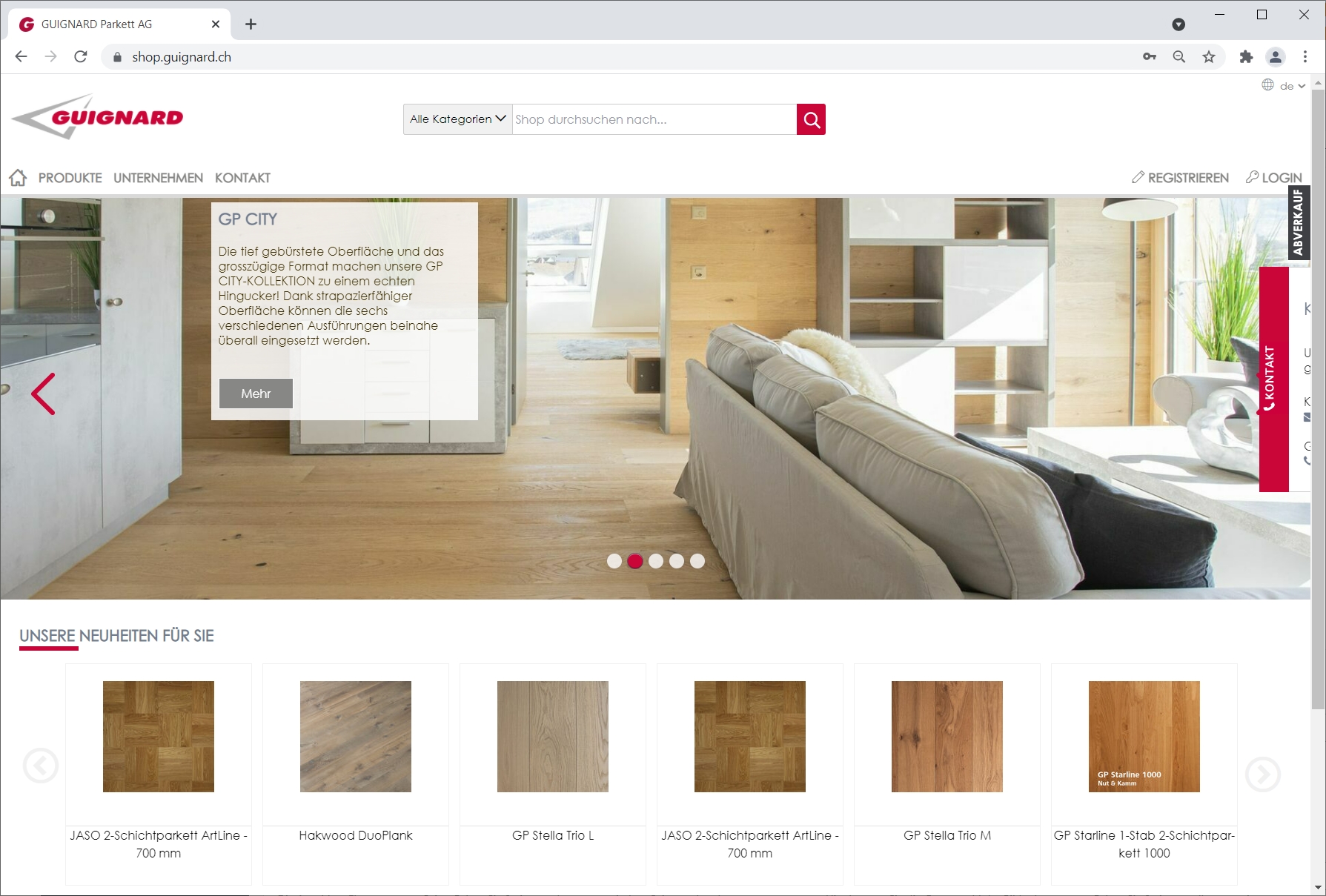Viewport: 1326px width, 896px height.
Task: Open saved passwords key icon
Action: click(x=1150, y=57)
